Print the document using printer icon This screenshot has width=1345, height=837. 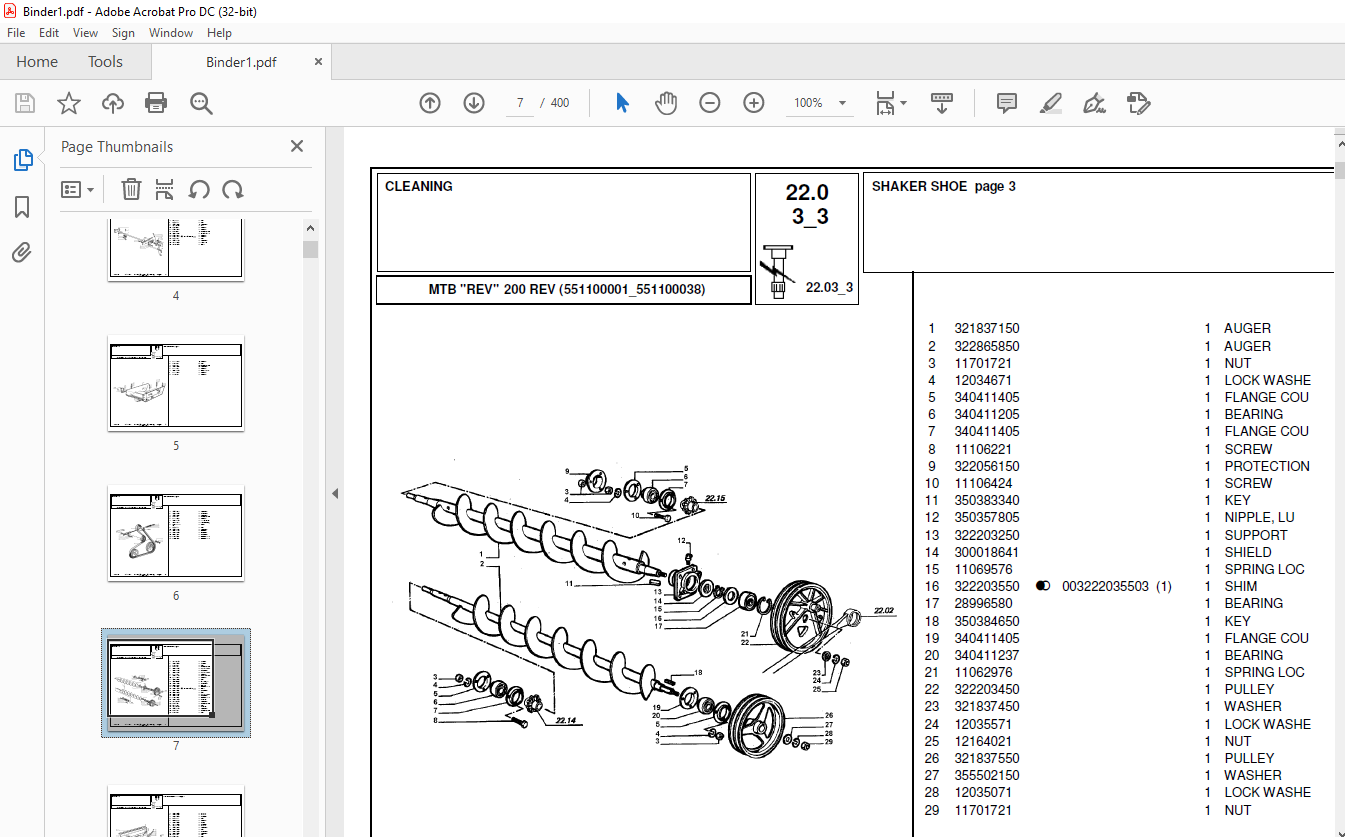pyautogui.click(x=156, y=103)
